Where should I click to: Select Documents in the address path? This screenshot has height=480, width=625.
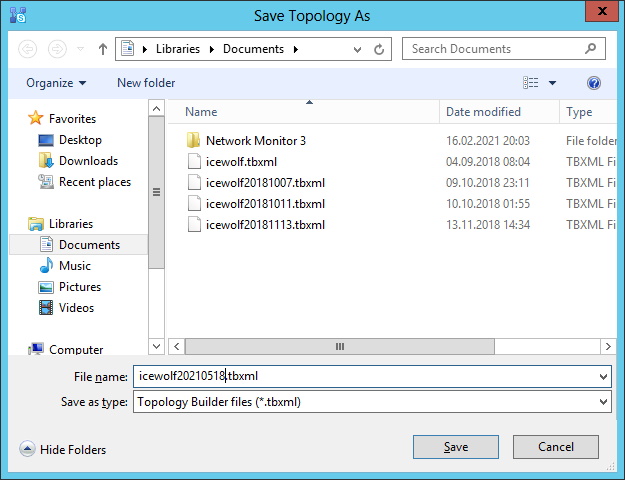click(x=253, y=49)
